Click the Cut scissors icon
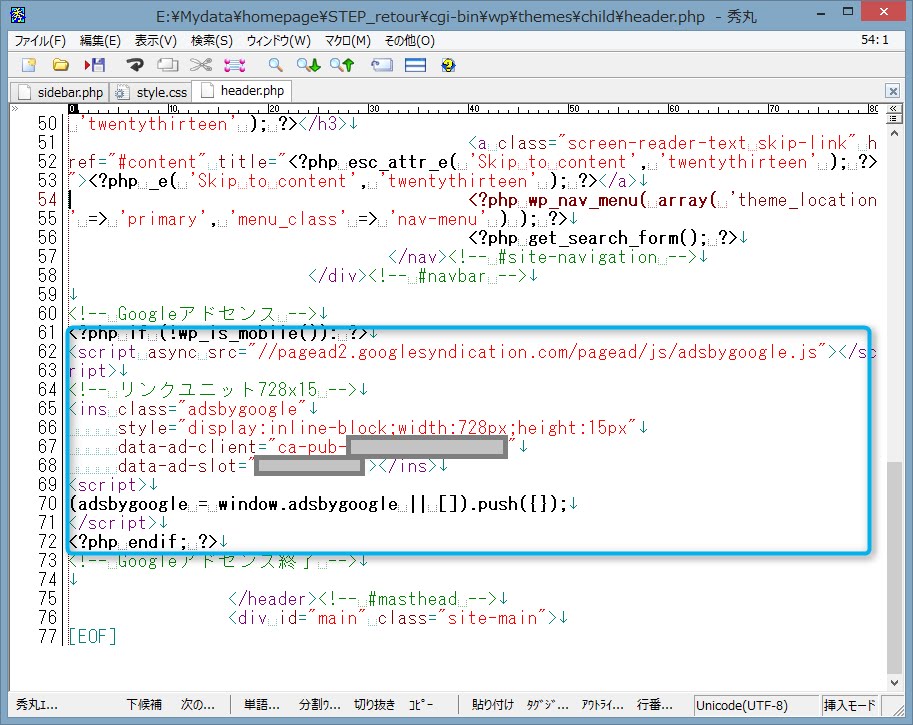This screenshot has width=913, height=725. click(201, 65)
